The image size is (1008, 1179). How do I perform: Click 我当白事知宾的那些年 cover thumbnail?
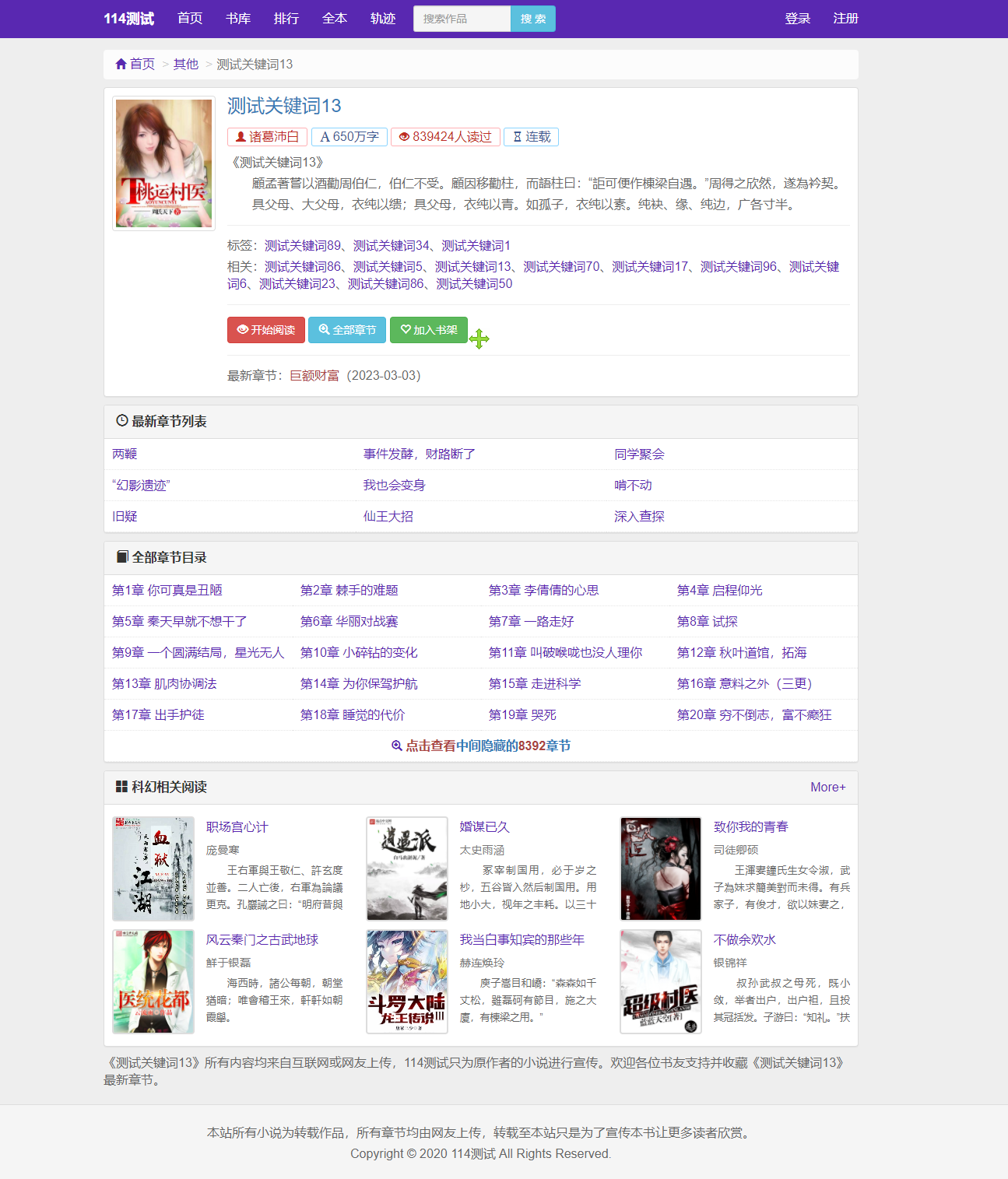407,981
